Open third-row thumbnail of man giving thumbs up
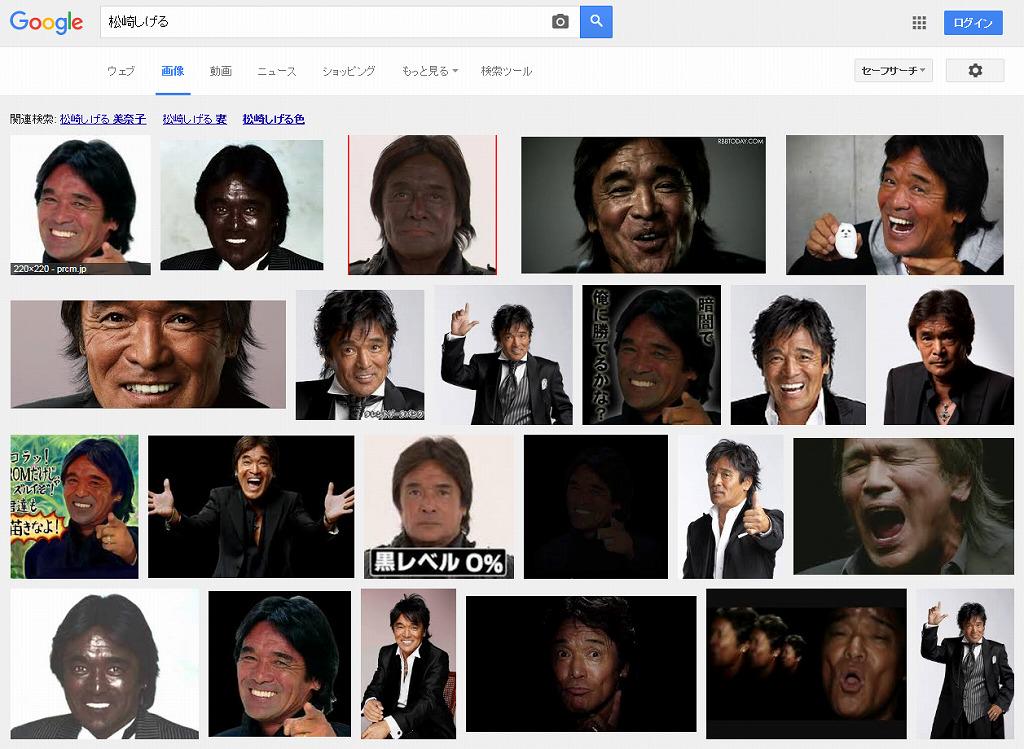The width and height of the screenshot is (1024, 749). point(731,507)
